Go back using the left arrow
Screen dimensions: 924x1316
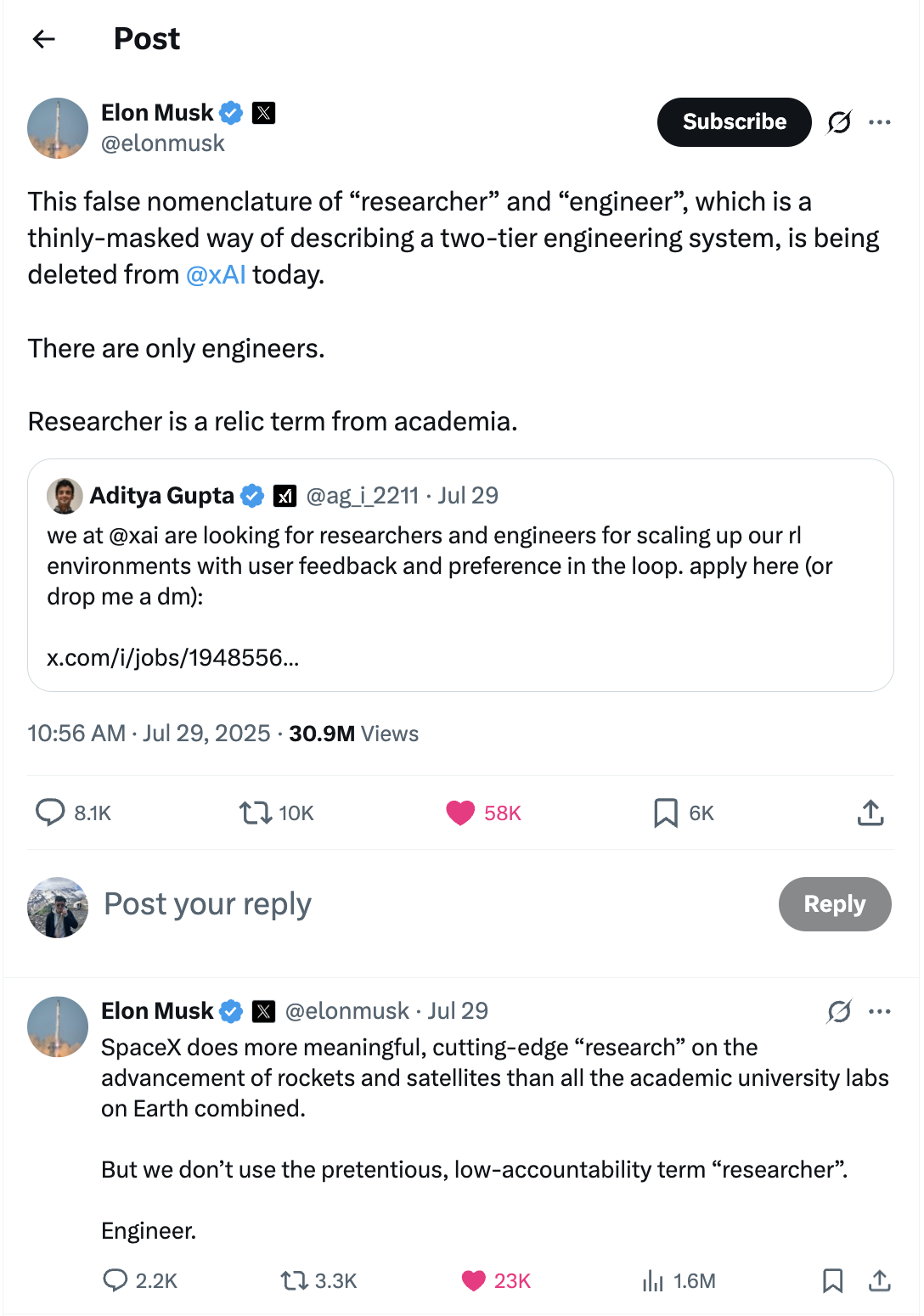pyautogui.click(x=43, y=38)
